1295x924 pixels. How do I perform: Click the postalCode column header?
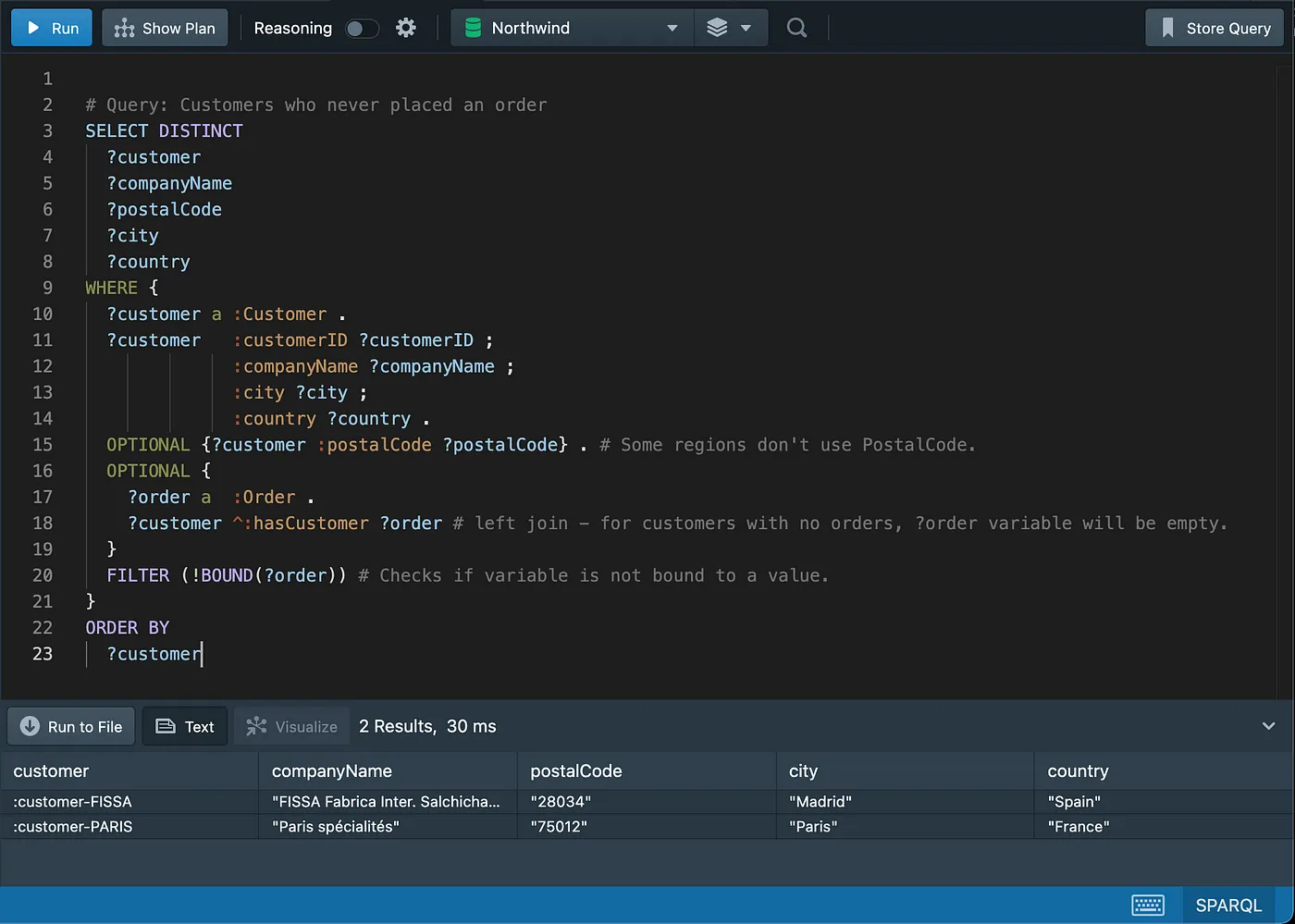click(647, 770)
